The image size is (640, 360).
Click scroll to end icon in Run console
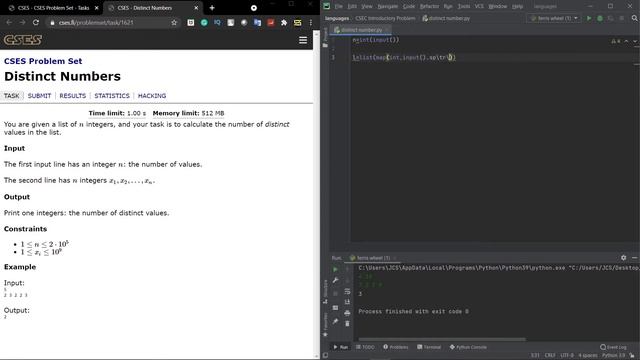click(347, 302)
